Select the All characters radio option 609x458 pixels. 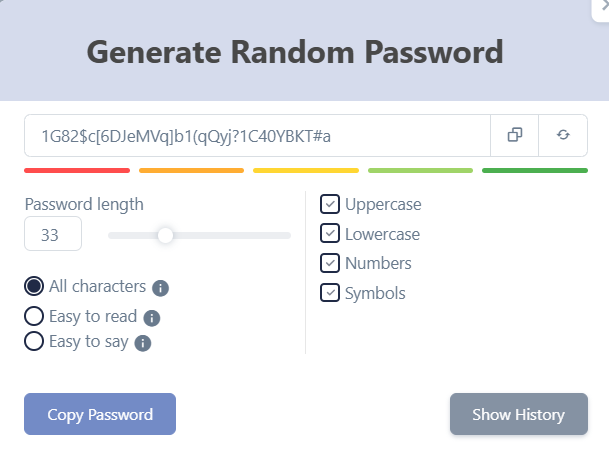tap(34, 287)
